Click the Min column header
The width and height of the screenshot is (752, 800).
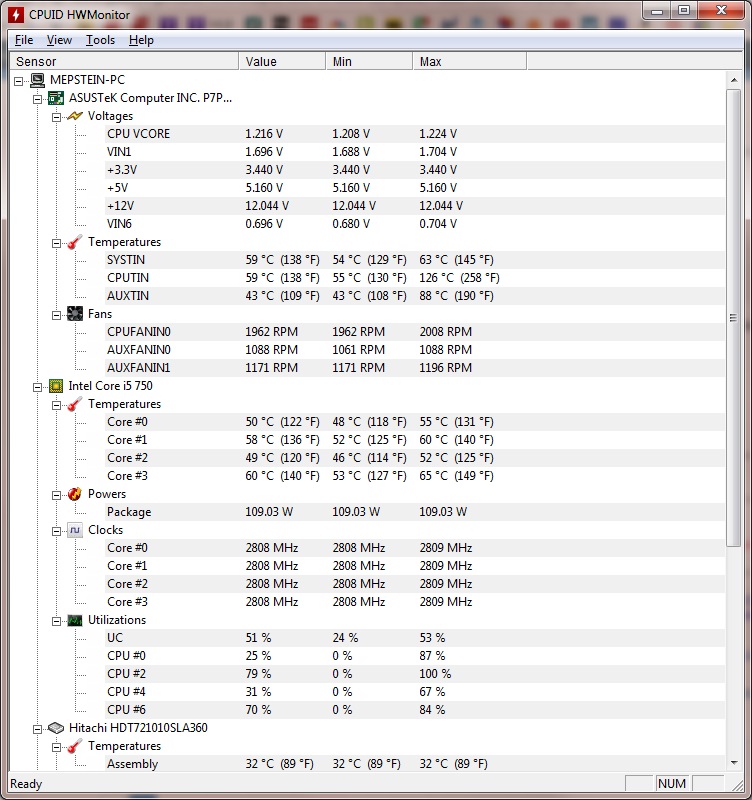tap(369, 61)
